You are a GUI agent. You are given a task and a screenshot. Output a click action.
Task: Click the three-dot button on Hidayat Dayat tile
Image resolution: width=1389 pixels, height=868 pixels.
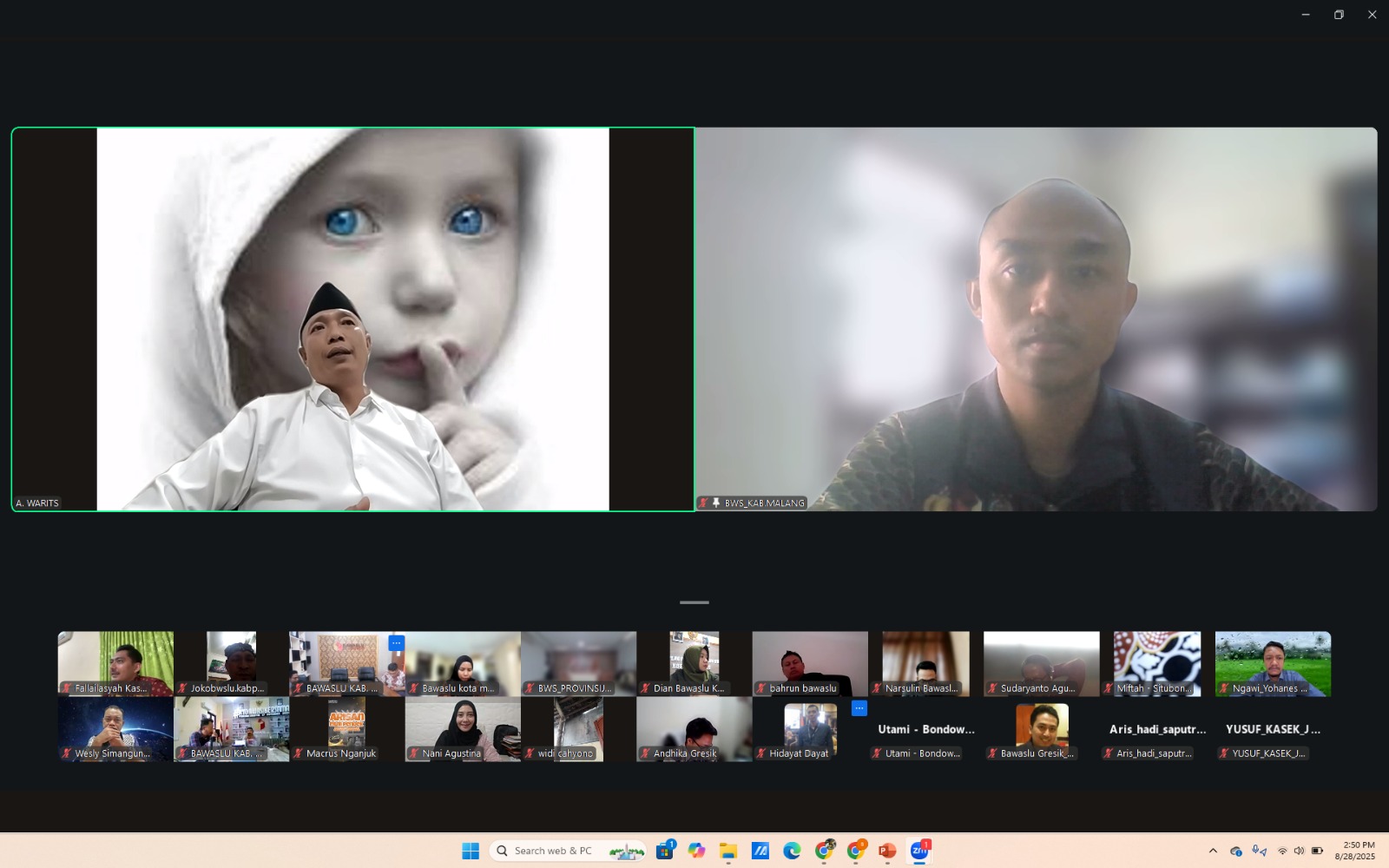point(859,708)
